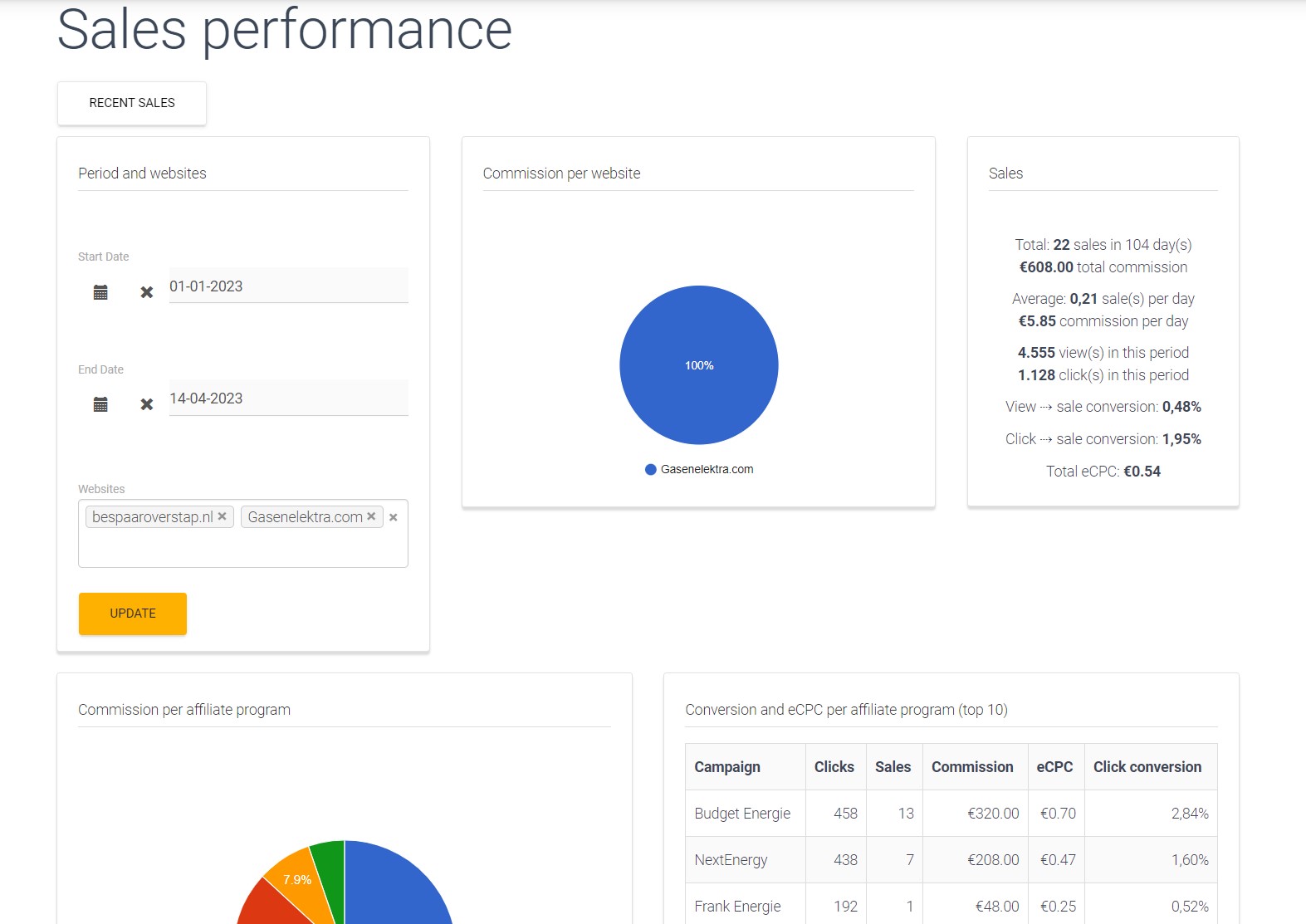Clear the Start Date with the X icon
The width and height of the screenshot is (1306, 924).
click(147, 292)
